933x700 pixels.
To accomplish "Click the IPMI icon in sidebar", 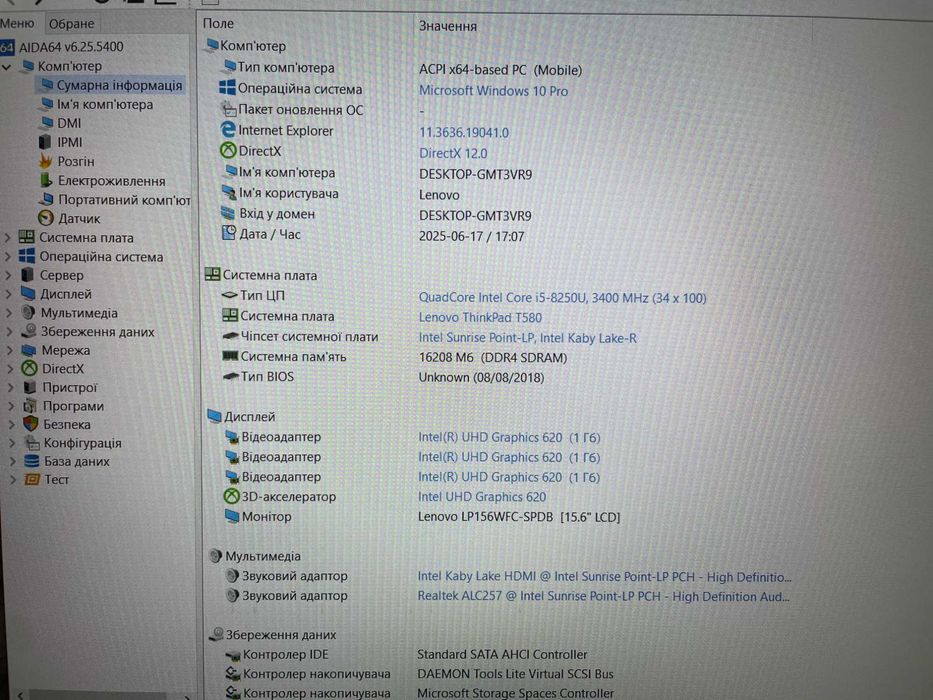I will [x=45, y=142].
